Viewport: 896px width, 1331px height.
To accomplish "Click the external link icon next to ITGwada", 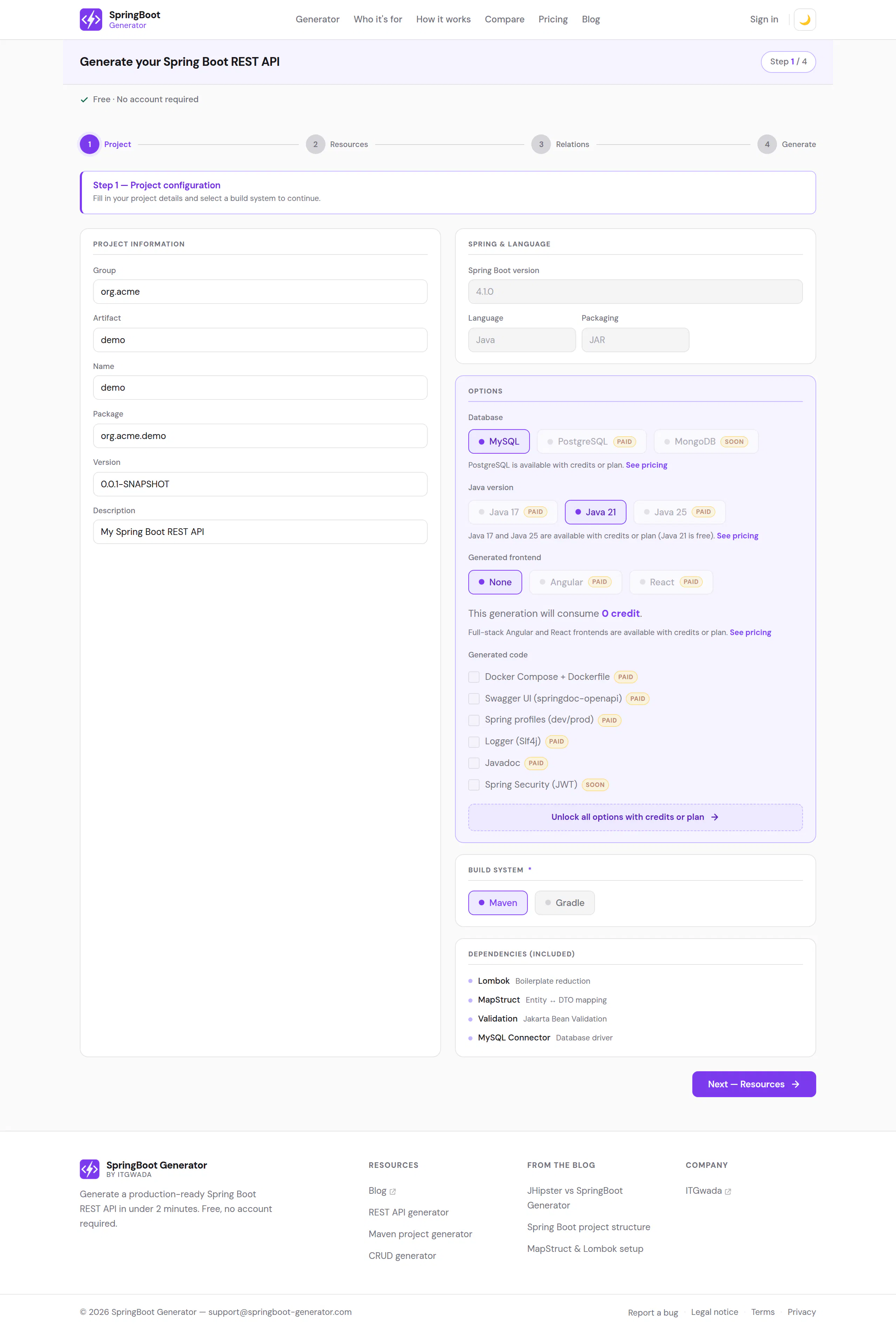I will coord(728,1192).
